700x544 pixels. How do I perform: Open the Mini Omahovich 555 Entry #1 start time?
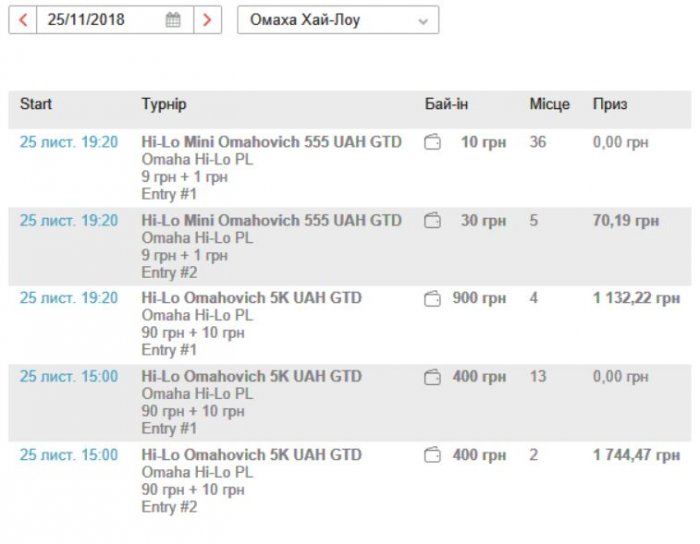[69, 143]
